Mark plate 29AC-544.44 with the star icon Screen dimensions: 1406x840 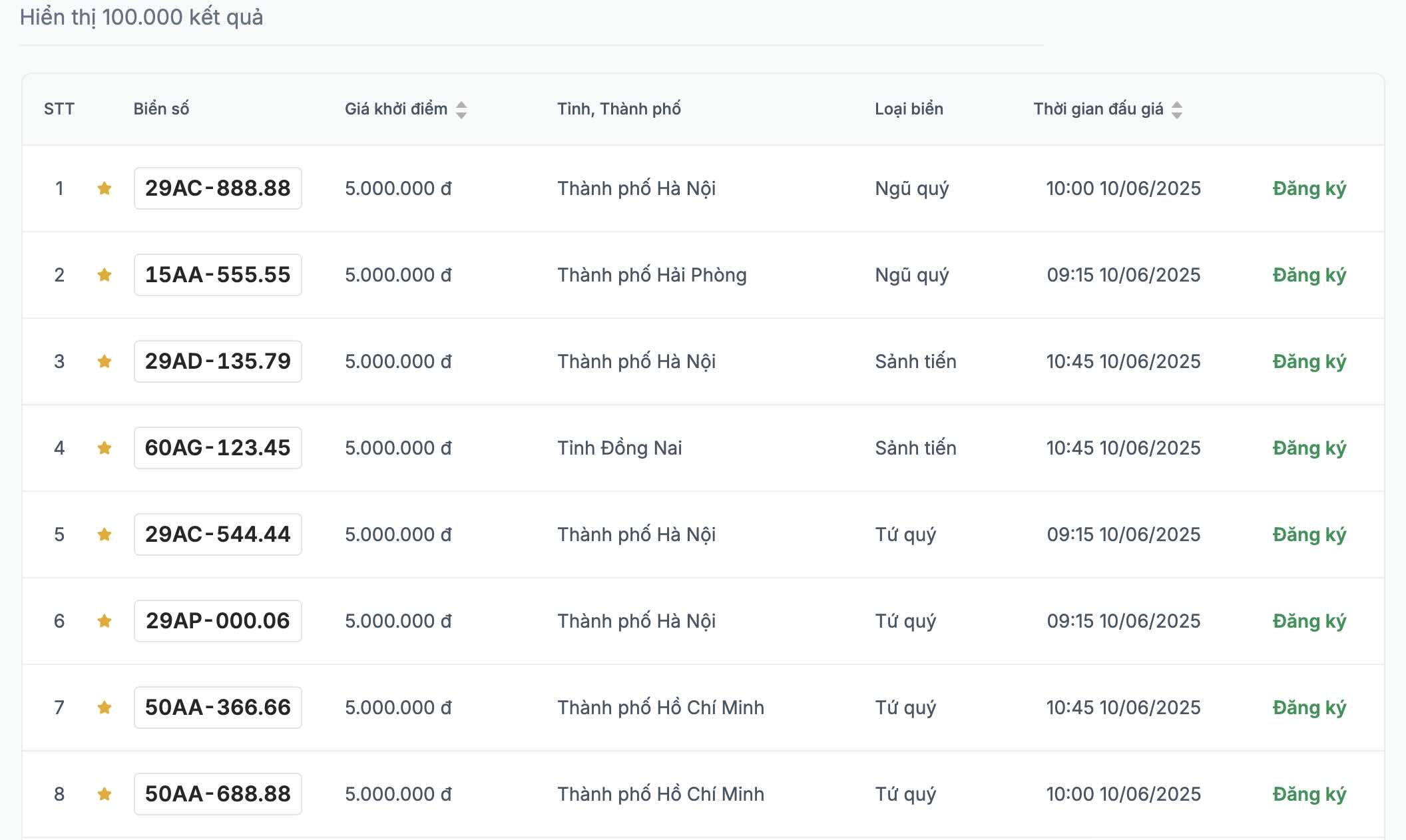tap(105, 534)
